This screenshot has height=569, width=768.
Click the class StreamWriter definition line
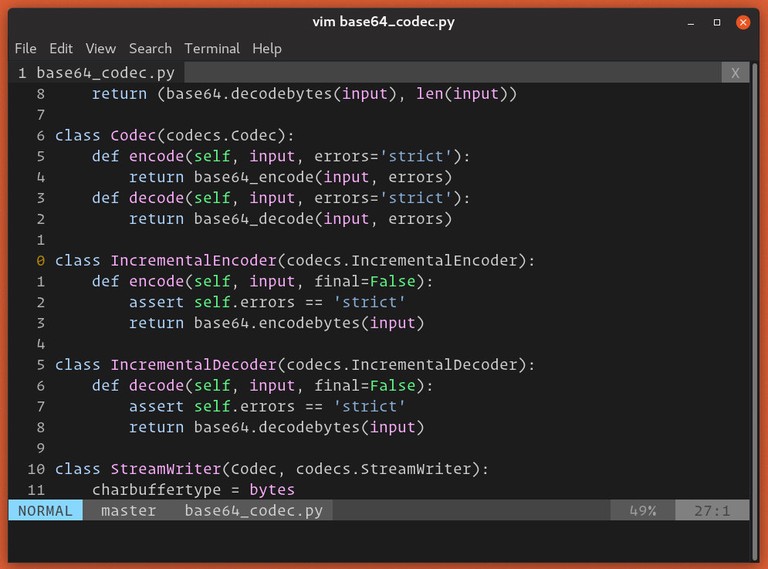pyautogui.click(x=270, y=469)
